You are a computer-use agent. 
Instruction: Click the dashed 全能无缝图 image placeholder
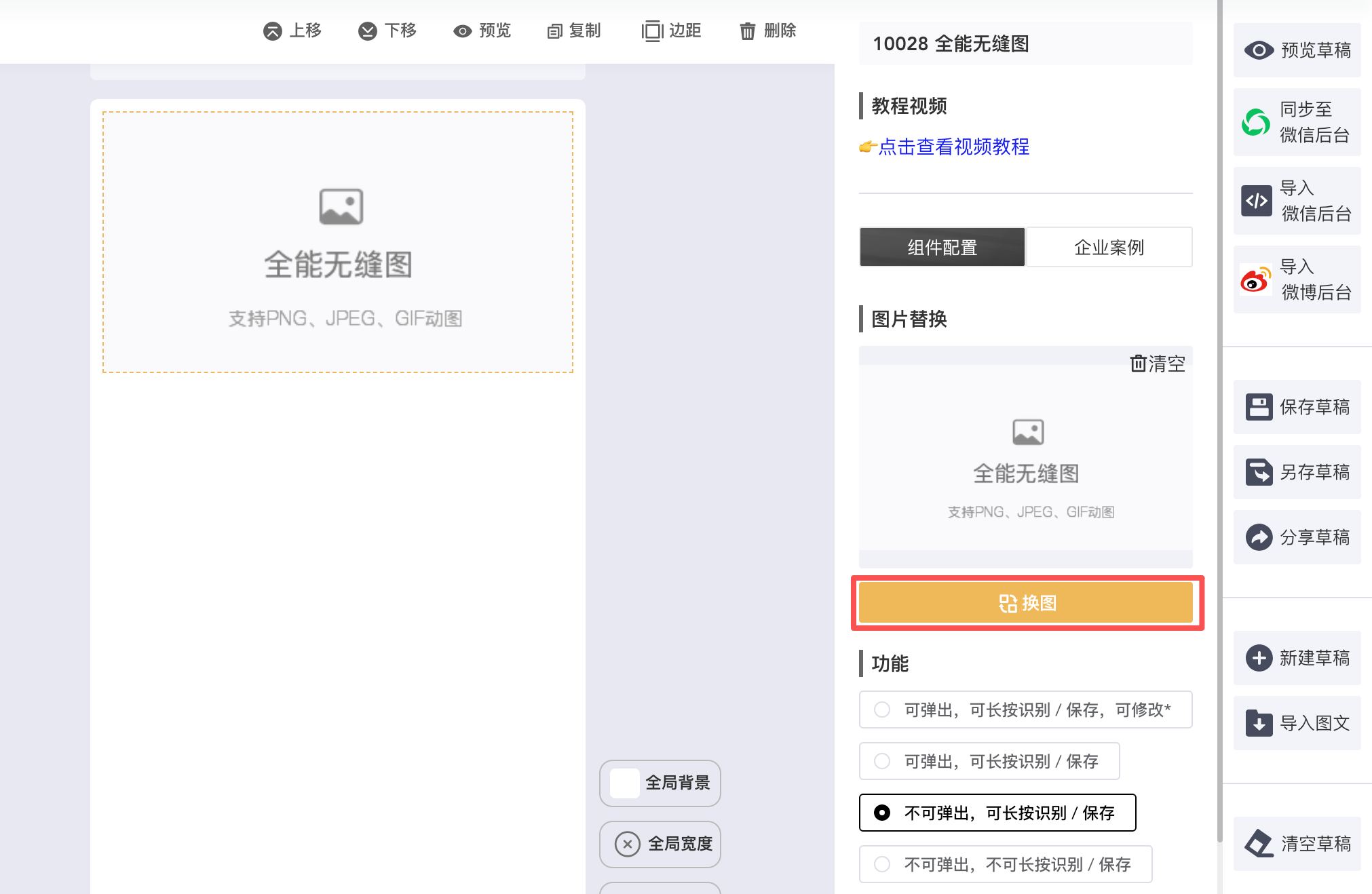[x=338, y=242]
